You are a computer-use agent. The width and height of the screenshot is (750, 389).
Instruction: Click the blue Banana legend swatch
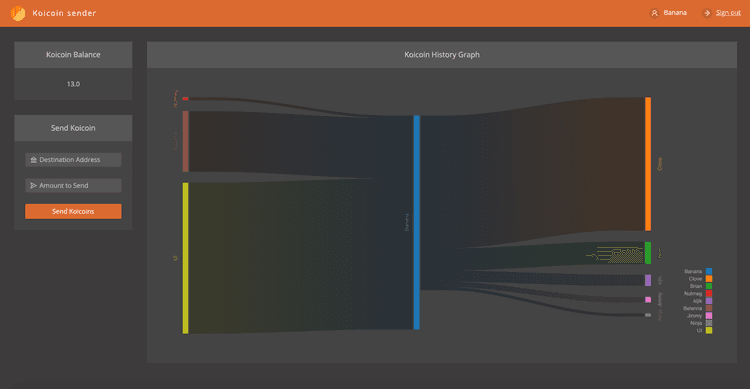709,271
